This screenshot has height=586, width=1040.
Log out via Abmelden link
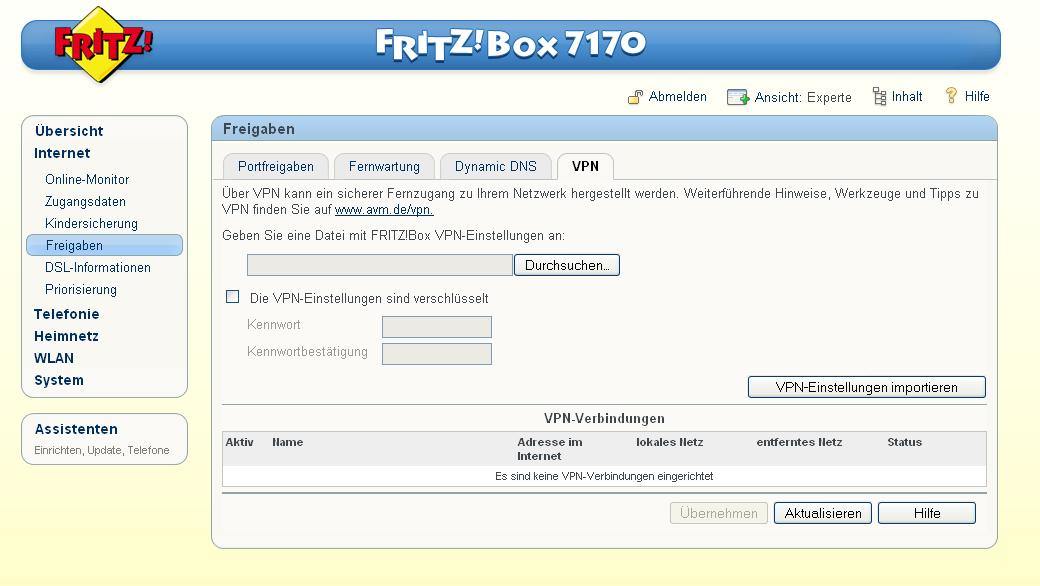(677, 97)
